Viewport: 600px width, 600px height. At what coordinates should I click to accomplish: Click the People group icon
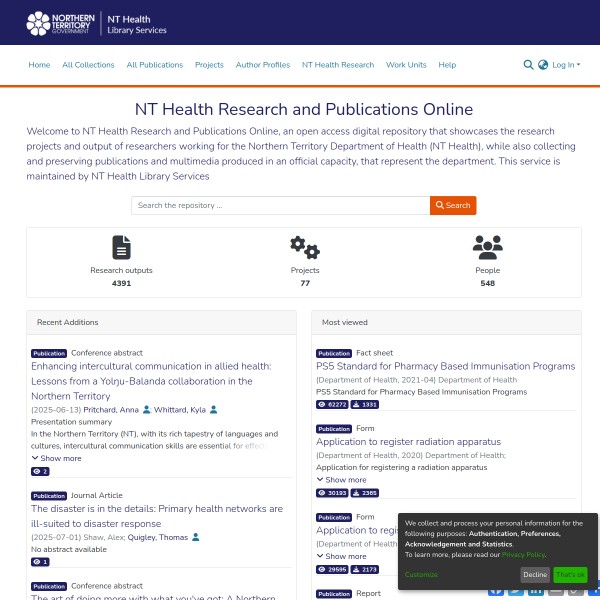pyautogui.click(x=487, y=247)
